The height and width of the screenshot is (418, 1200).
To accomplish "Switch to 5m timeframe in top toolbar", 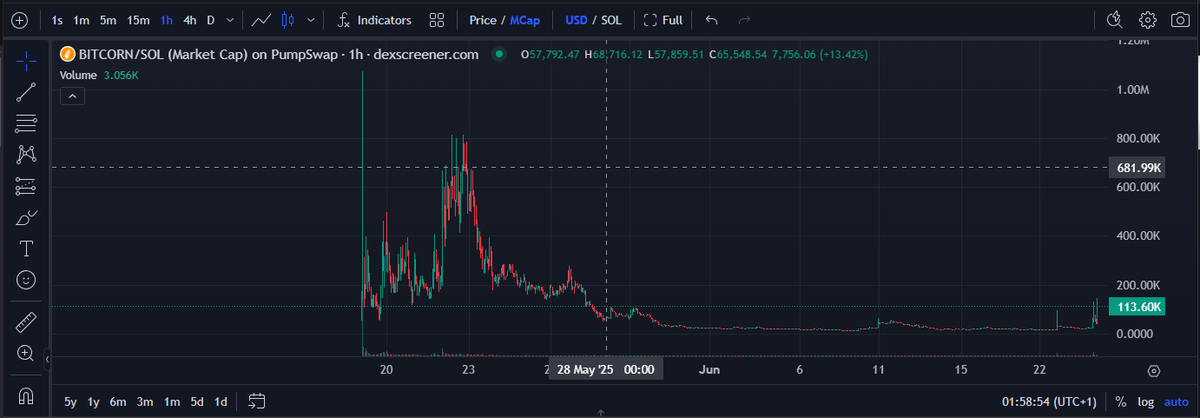I will (108, 19).
